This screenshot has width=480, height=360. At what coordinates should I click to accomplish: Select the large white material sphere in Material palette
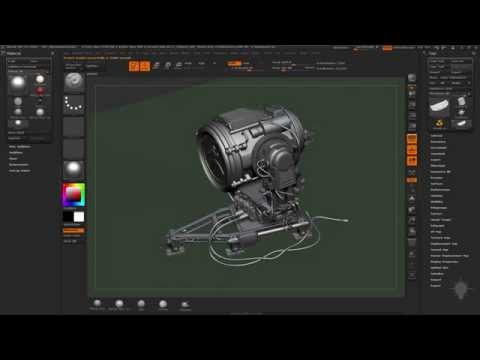[18, 83]
